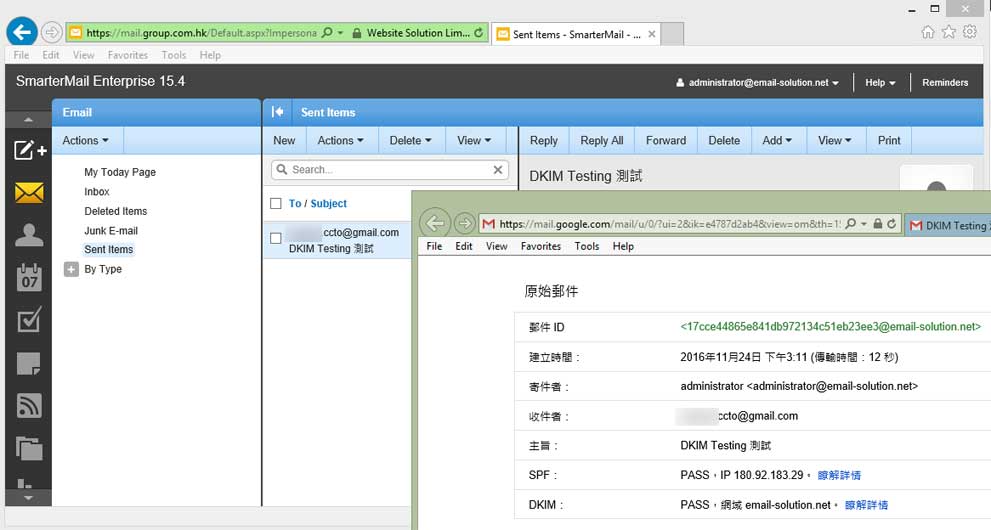Image resolution: width=991 pixels, height=530 pixels.
Task: Open the Favorites menu in SmarterMail browser
Action: tap(128, 55)
